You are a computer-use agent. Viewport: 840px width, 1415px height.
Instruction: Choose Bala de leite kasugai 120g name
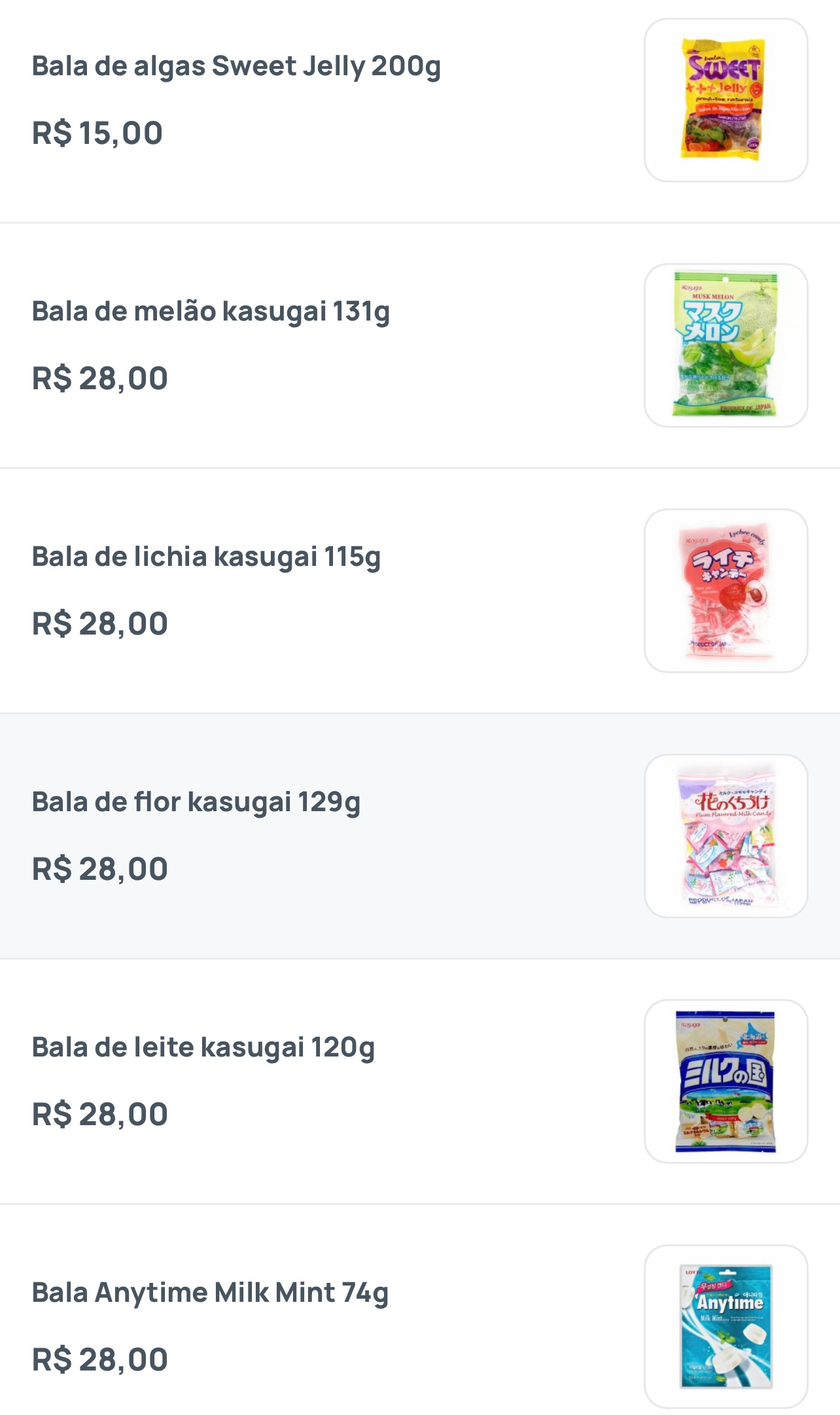[x=203, y=1047]
